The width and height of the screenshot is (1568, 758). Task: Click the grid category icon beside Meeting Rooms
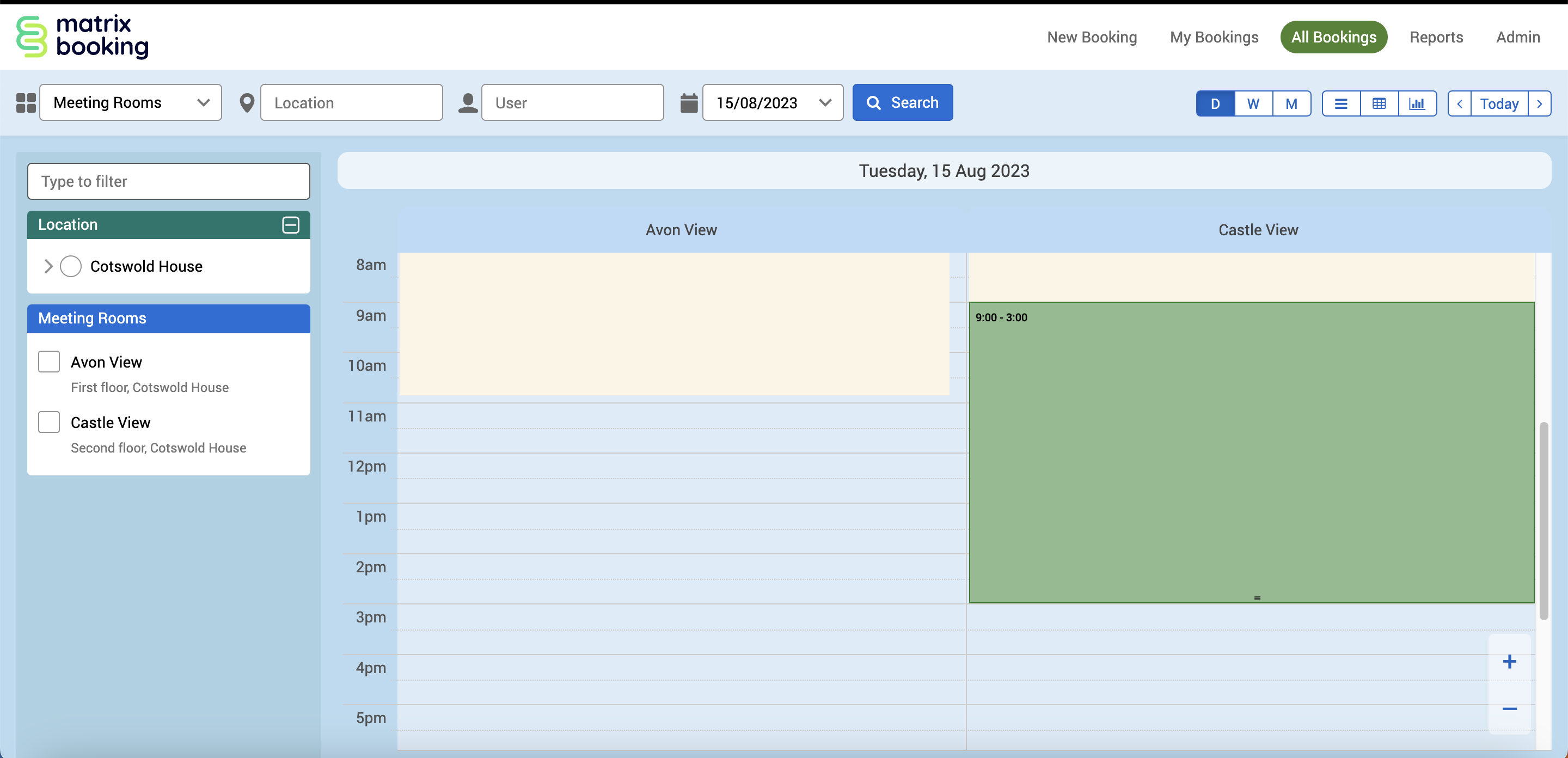tap(26, 103)
